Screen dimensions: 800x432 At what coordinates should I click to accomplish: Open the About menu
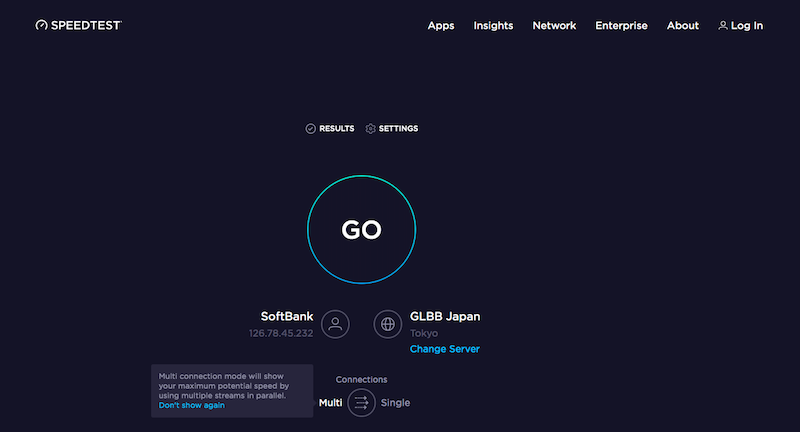point(683,26)
